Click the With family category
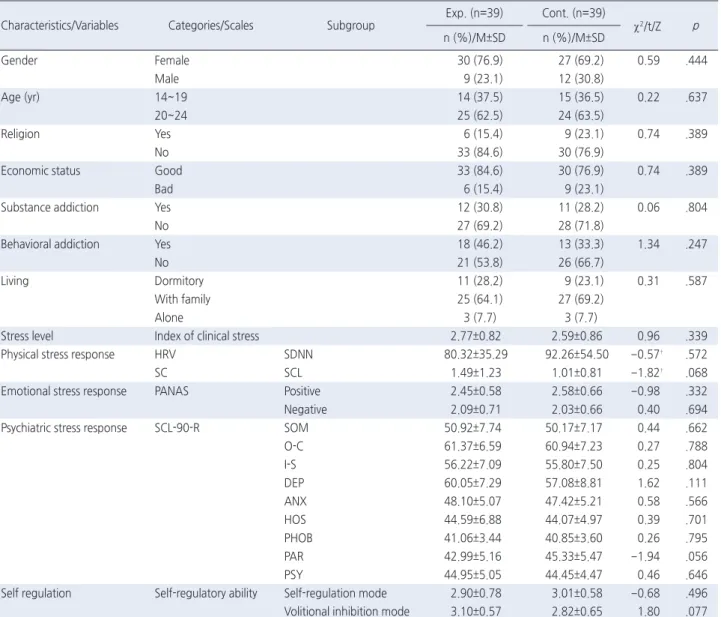721x617 pixels. 182,299
